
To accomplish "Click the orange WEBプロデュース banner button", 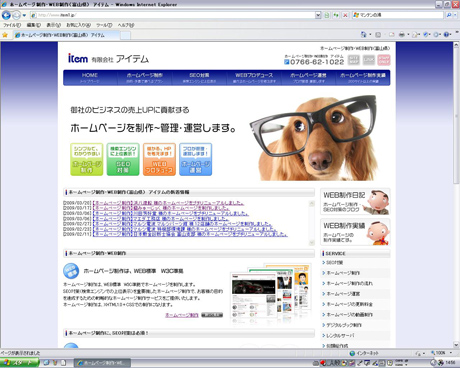I will (159, 159).
